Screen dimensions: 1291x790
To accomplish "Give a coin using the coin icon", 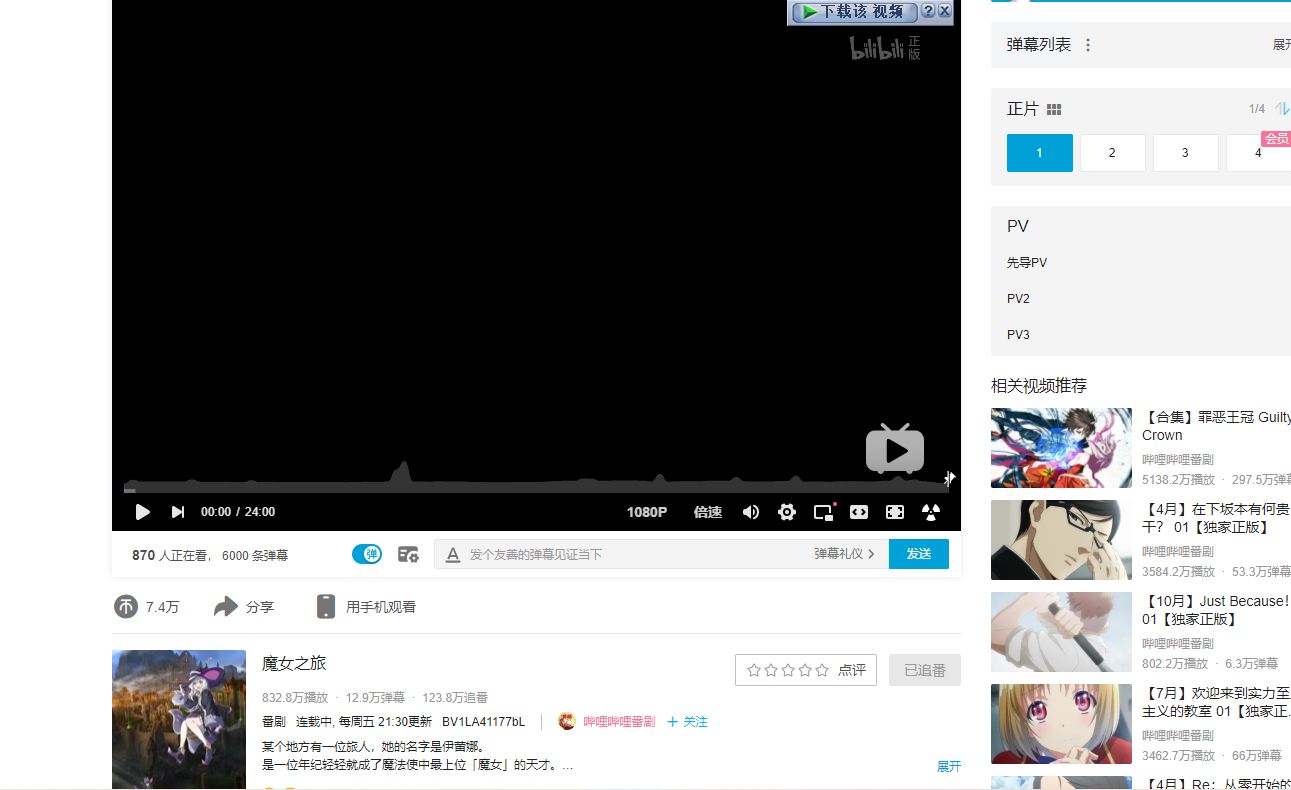I will click(x=126, y=606).
